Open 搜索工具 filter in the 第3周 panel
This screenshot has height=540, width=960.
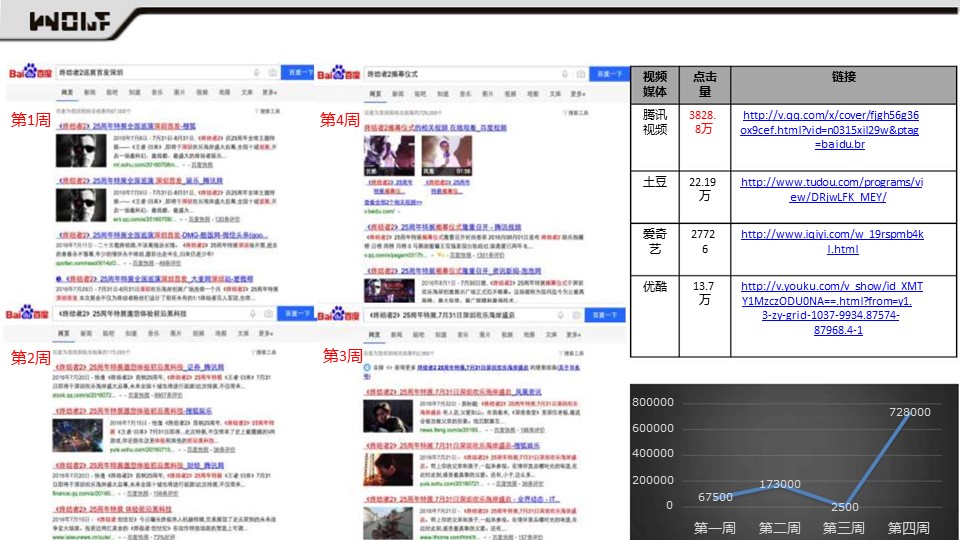[x=572, y=353]
